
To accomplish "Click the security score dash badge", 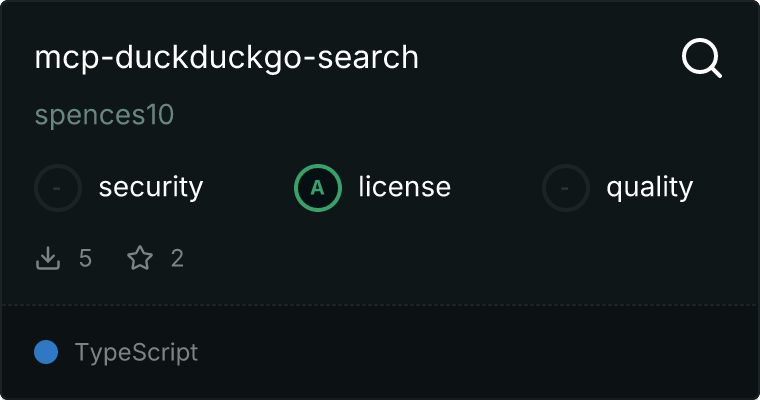I will pos(58,187).
